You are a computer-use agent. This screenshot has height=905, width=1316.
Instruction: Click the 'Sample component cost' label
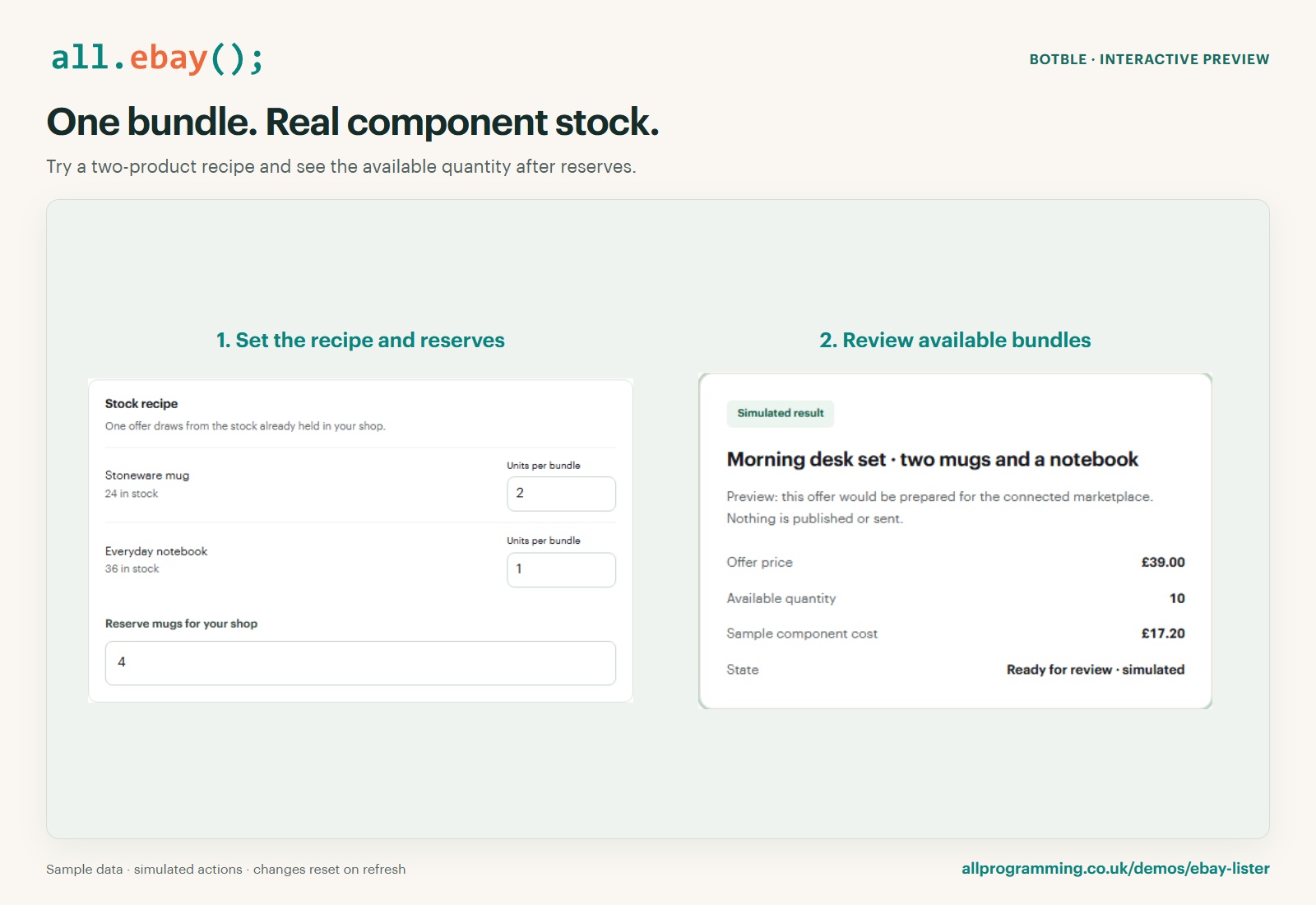coord(802,633)
